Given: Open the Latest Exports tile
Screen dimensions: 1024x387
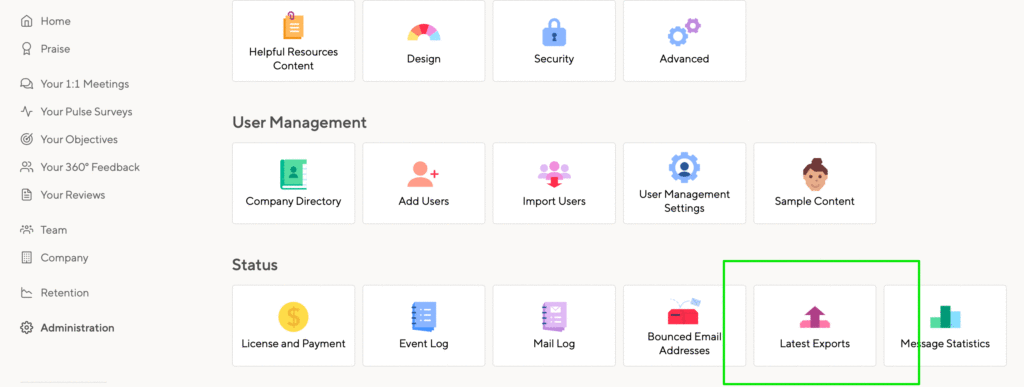Looking at the screenshot, I should tap(814, 326).
